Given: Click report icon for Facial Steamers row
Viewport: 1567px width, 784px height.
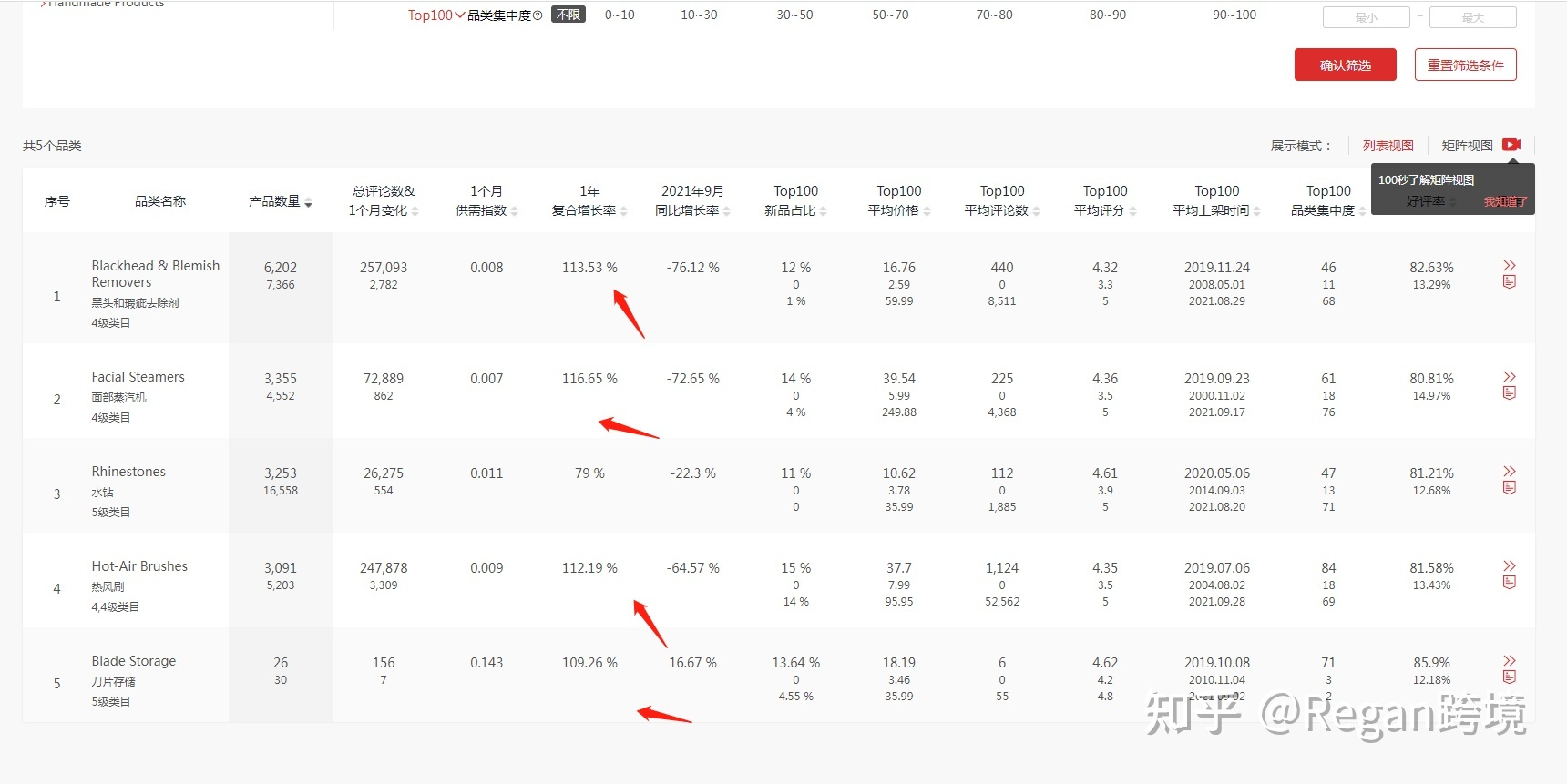Looking at the screenshot, I should point(1509,393).
